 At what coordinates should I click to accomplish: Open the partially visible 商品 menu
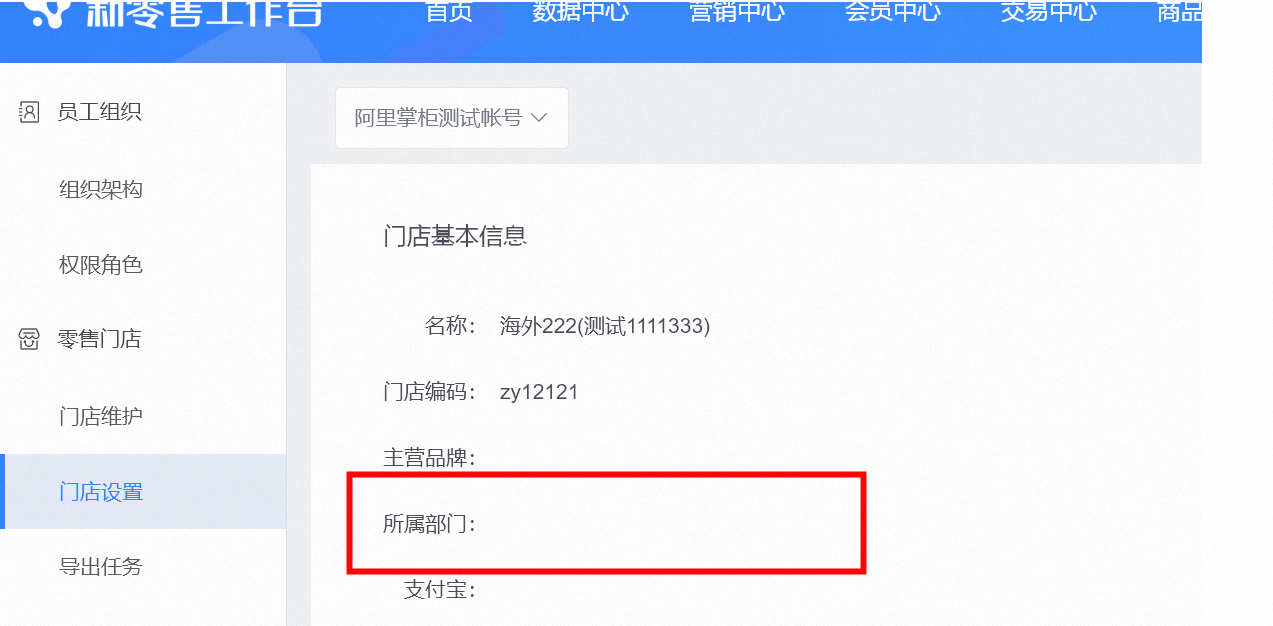click(x=1179, y=11)
